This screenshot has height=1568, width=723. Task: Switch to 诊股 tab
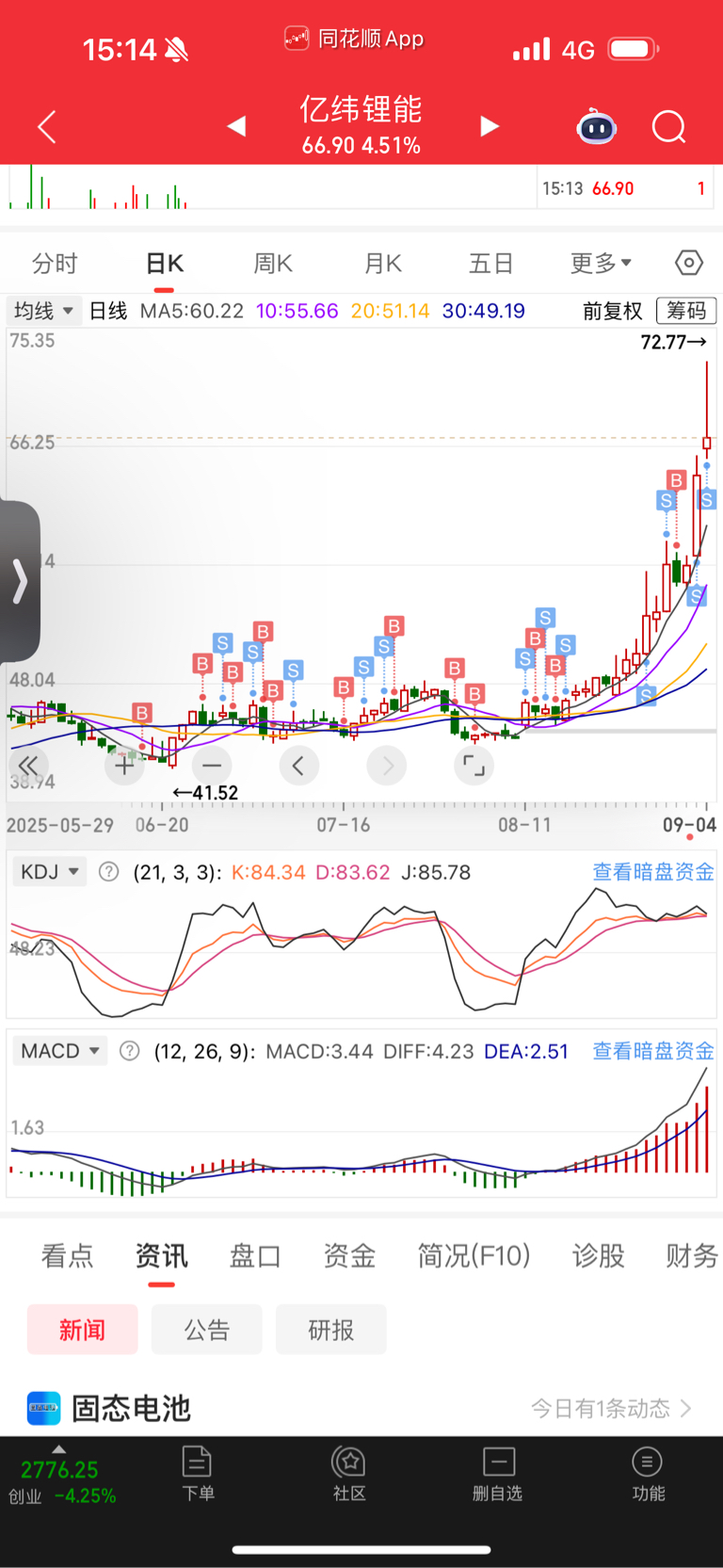pyautogui.click(x=598, y=1255)
